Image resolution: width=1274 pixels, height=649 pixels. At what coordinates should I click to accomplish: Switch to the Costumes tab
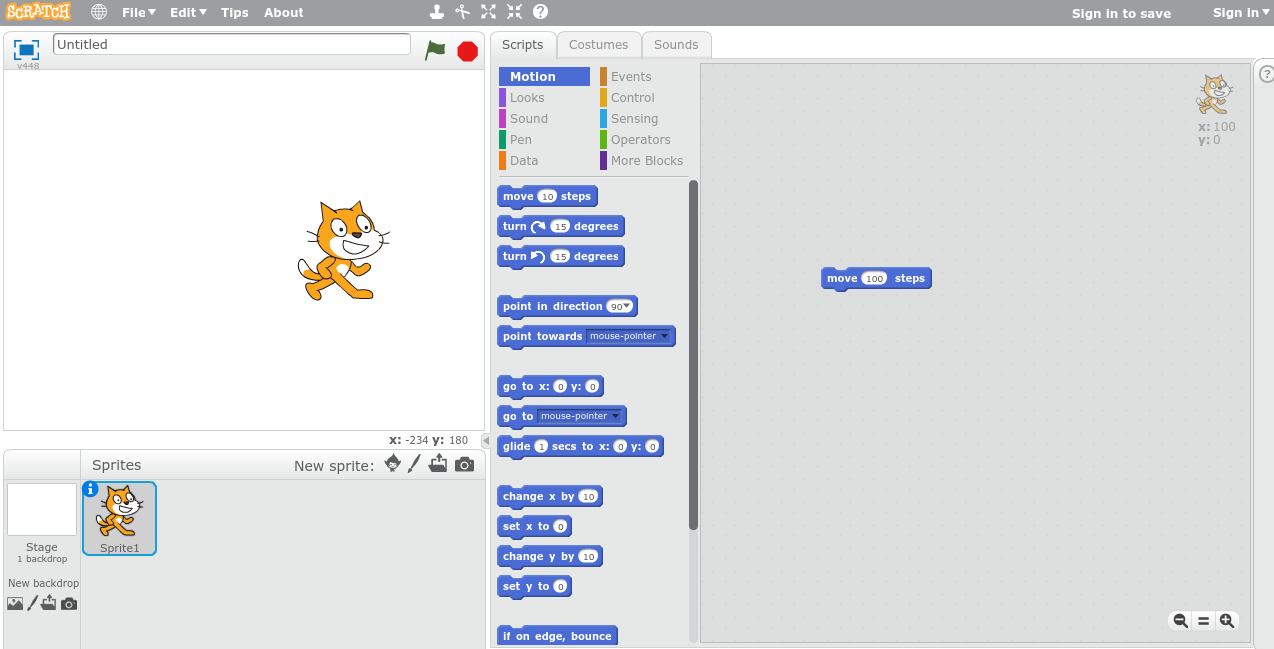pyautogui.click(x=598, y=45)
